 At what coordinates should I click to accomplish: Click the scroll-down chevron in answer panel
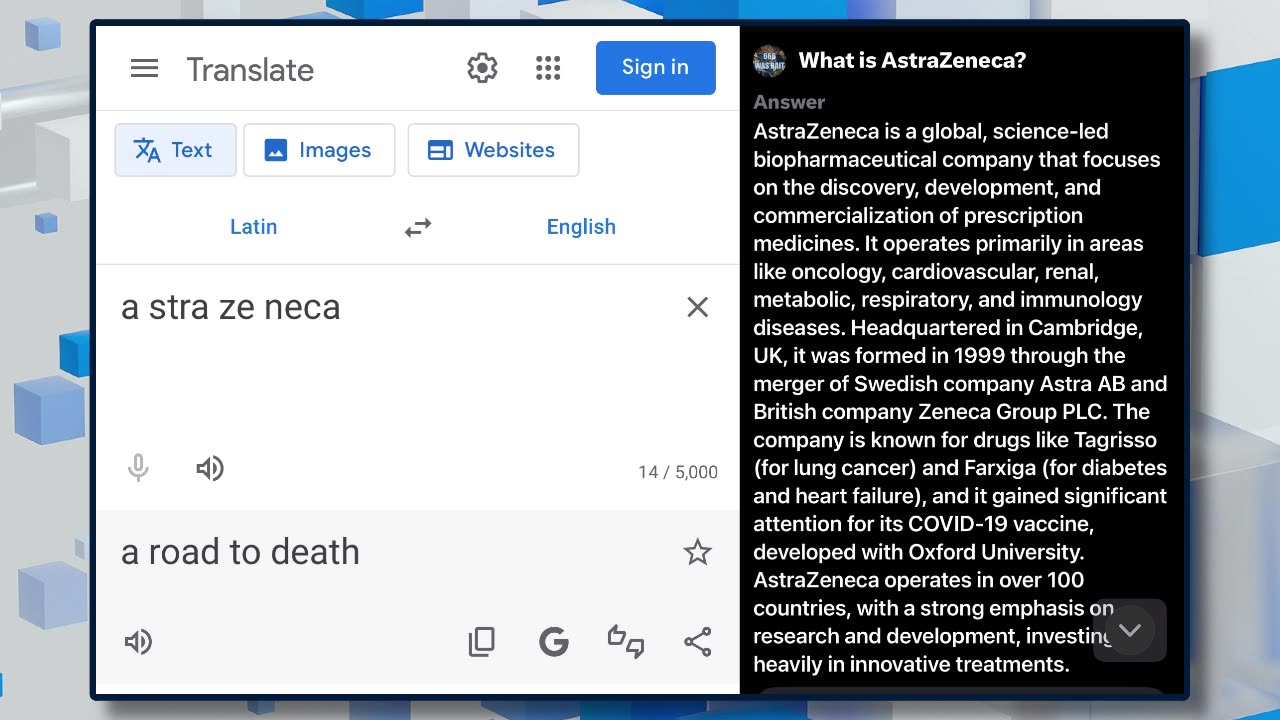point(1130,630)
